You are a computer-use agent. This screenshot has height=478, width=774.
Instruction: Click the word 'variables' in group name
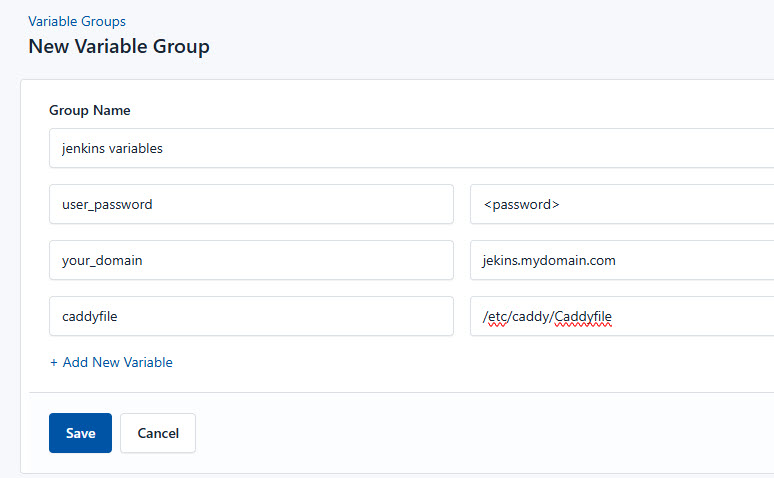[136, 148]
